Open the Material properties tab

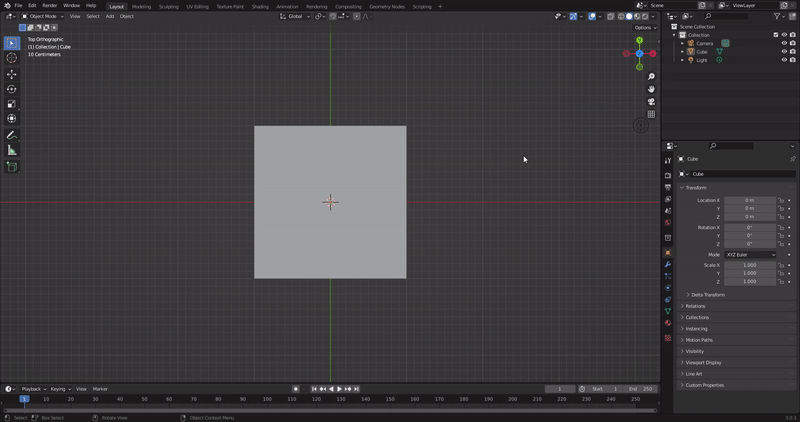point(668,322)
